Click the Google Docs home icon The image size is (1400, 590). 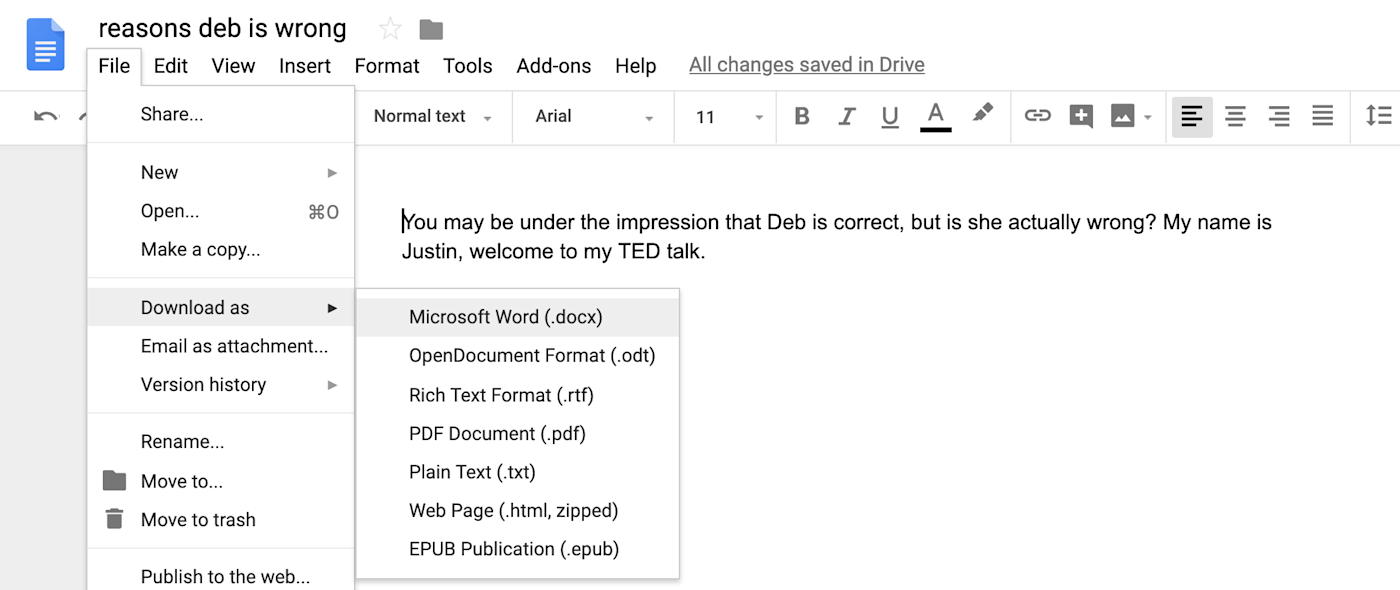point(46,46)
